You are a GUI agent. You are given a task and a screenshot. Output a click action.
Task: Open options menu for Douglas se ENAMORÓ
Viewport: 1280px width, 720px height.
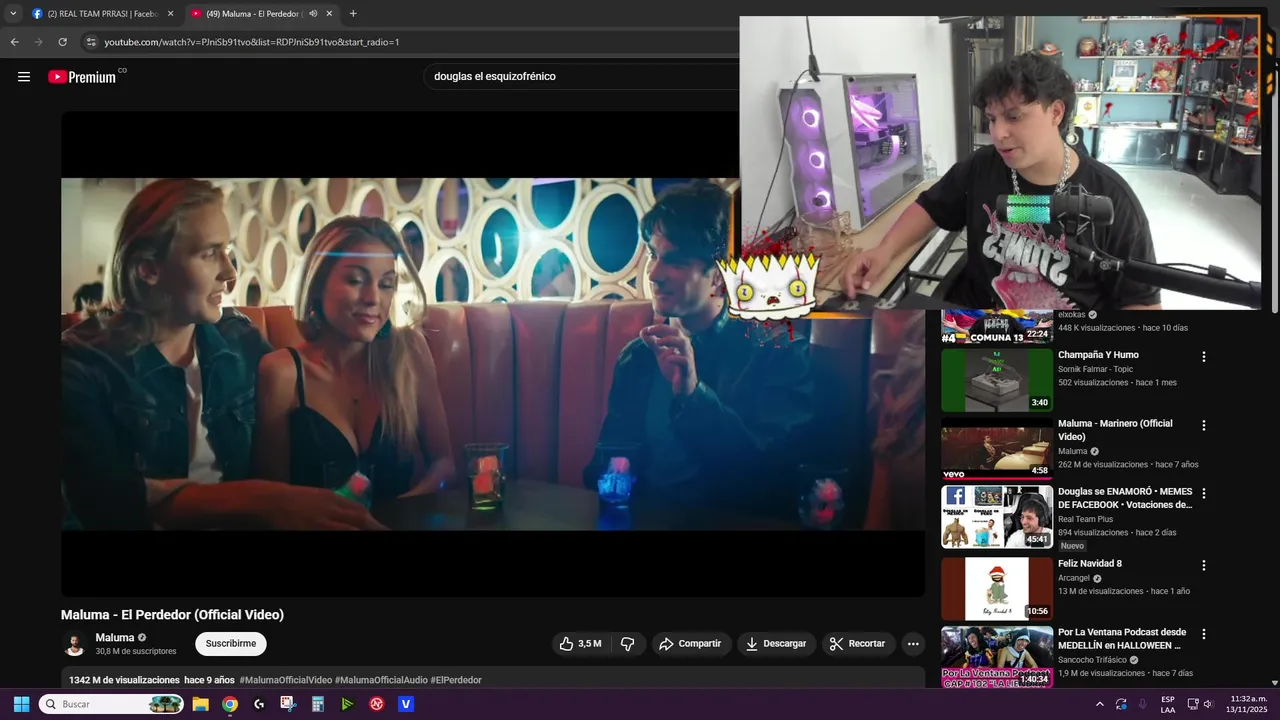1204,494
